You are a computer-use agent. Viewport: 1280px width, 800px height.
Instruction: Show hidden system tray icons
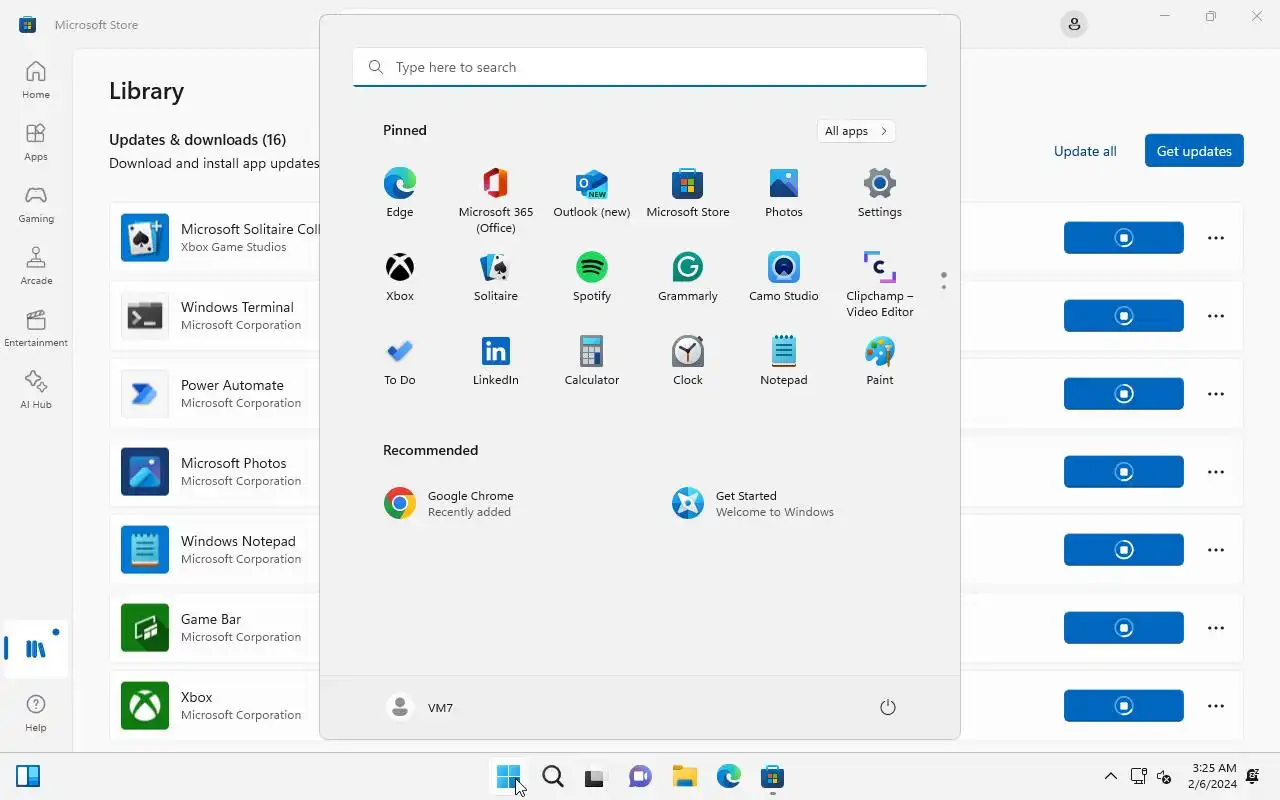(x=1110, y=776)
